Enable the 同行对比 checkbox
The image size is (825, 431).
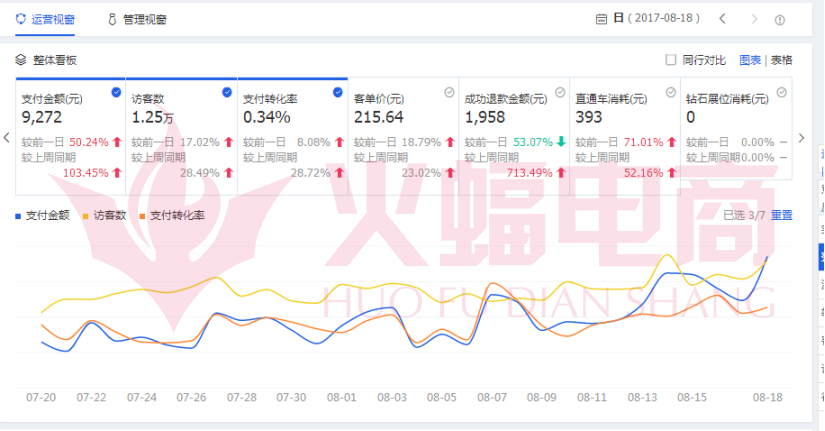[x=670, y=59]
